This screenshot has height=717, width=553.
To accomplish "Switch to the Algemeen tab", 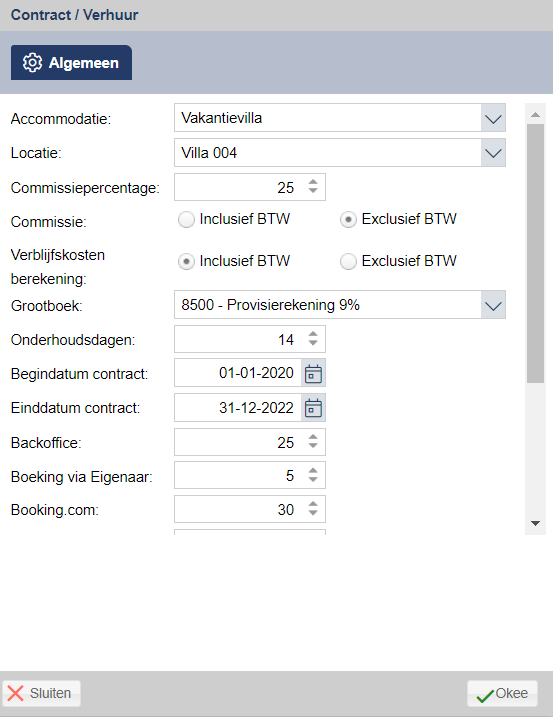I will (71, 63).
